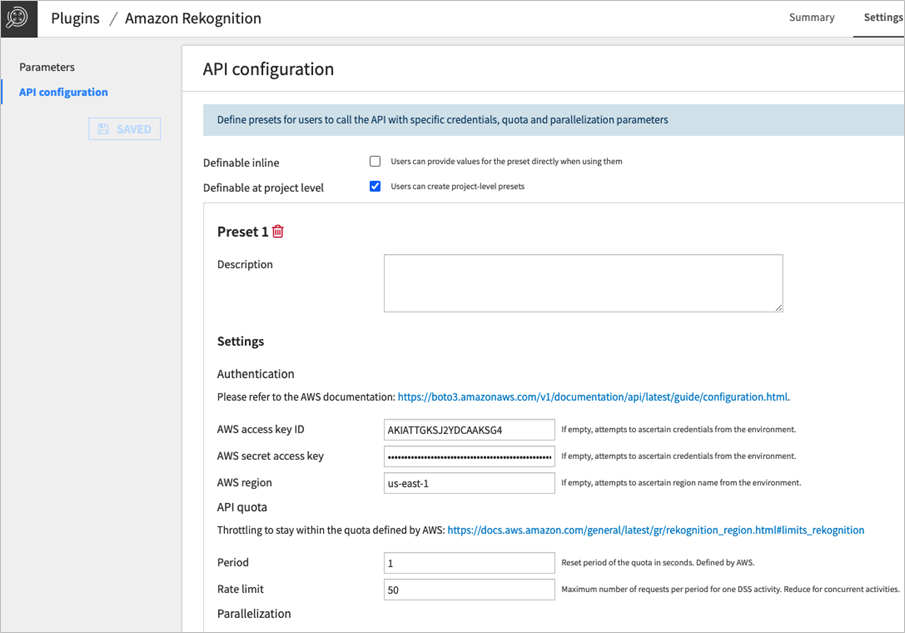Screen dimensions: 905x633
Task: Click 'Please refer to the AWS documentation' text
Action: [x=306, y=397]
